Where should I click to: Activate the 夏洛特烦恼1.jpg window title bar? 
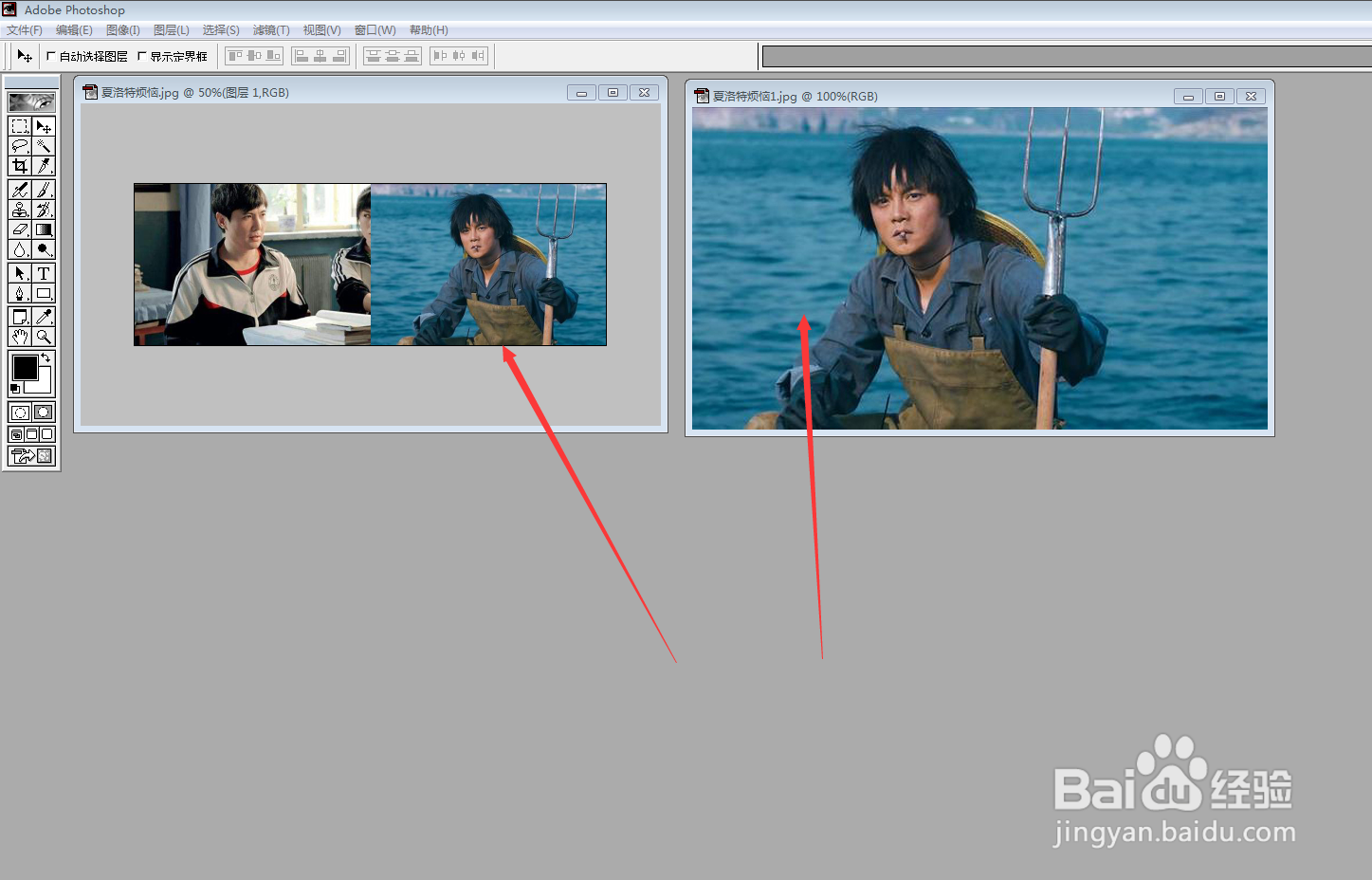coord(979,96)
